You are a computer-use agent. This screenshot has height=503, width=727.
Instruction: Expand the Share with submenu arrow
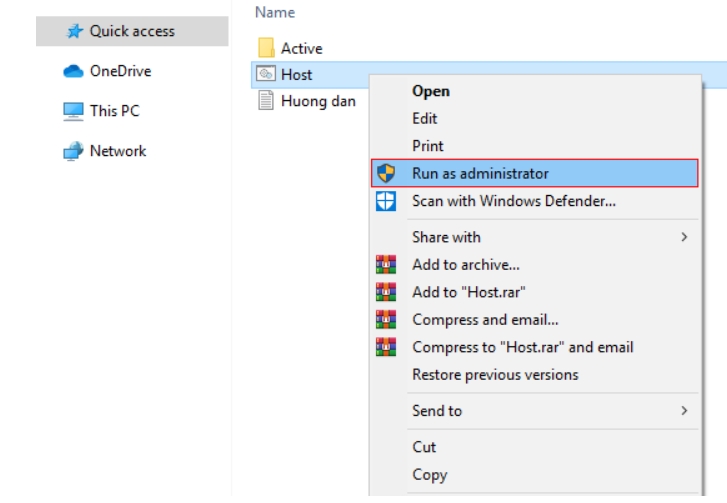(x=685, y=237)
